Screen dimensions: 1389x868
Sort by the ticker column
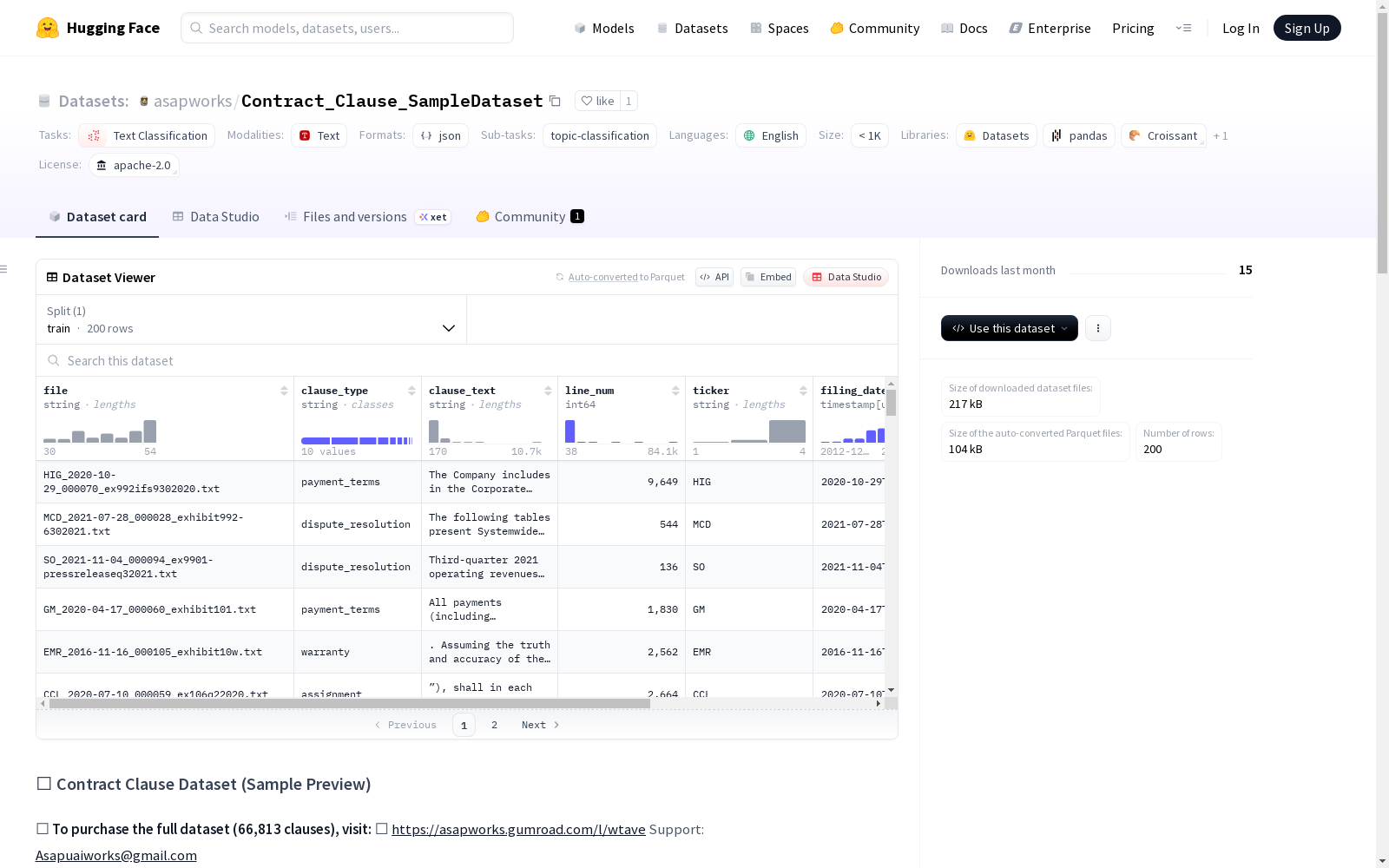[803, 391]
